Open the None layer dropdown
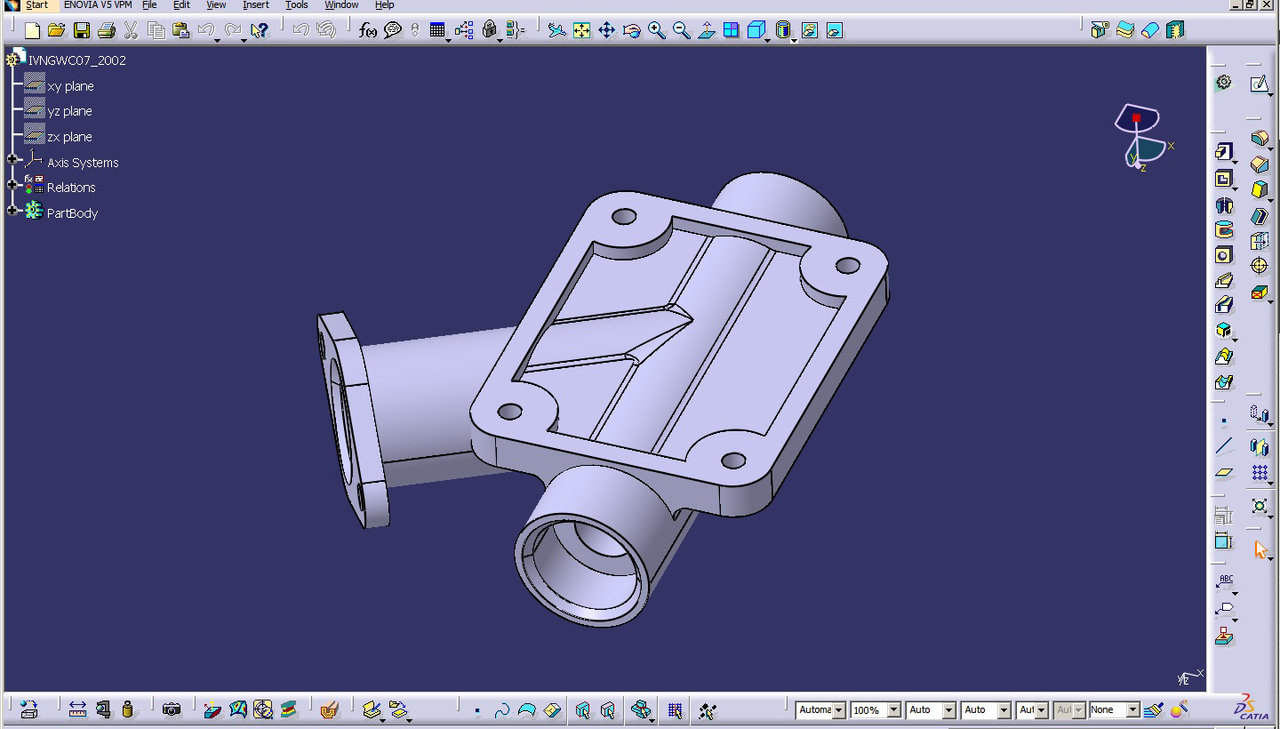The width and height of the screenshot is (1280, 729). pos(1133,710)
